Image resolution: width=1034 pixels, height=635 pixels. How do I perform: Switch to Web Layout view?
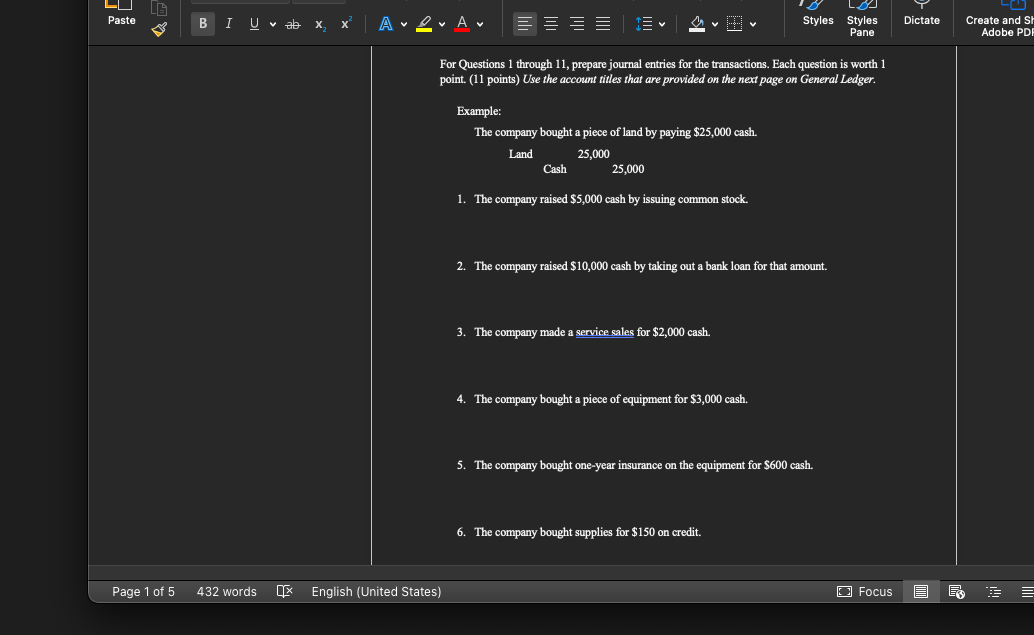956,591
